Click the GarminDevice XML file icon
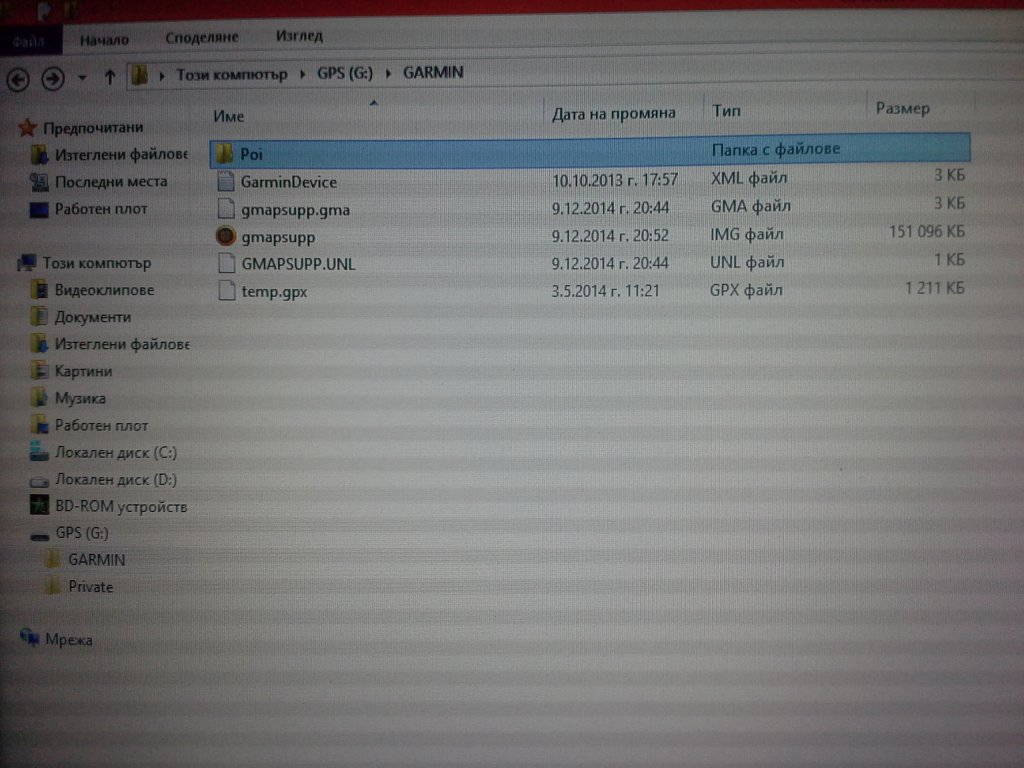1024x768 pixels. (x=225, y=182)
